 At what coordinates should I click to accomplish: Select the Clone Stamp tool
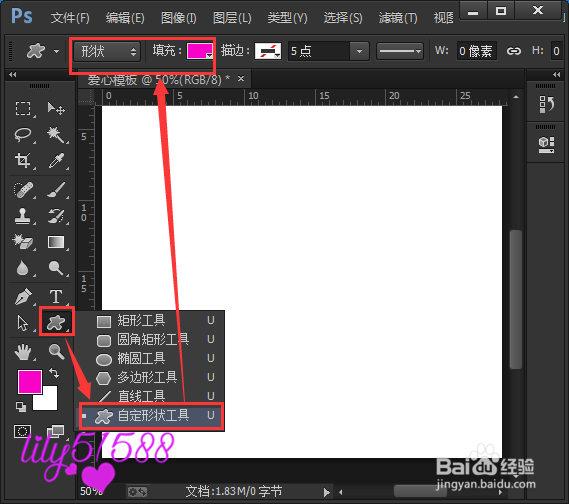(x=23, y=216)
